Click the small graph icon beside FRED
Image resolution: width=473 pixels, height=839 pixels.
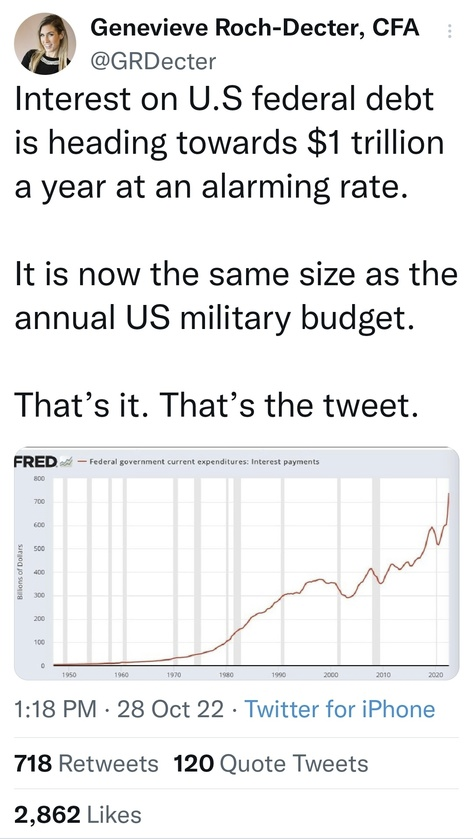(x=66, y=462)
